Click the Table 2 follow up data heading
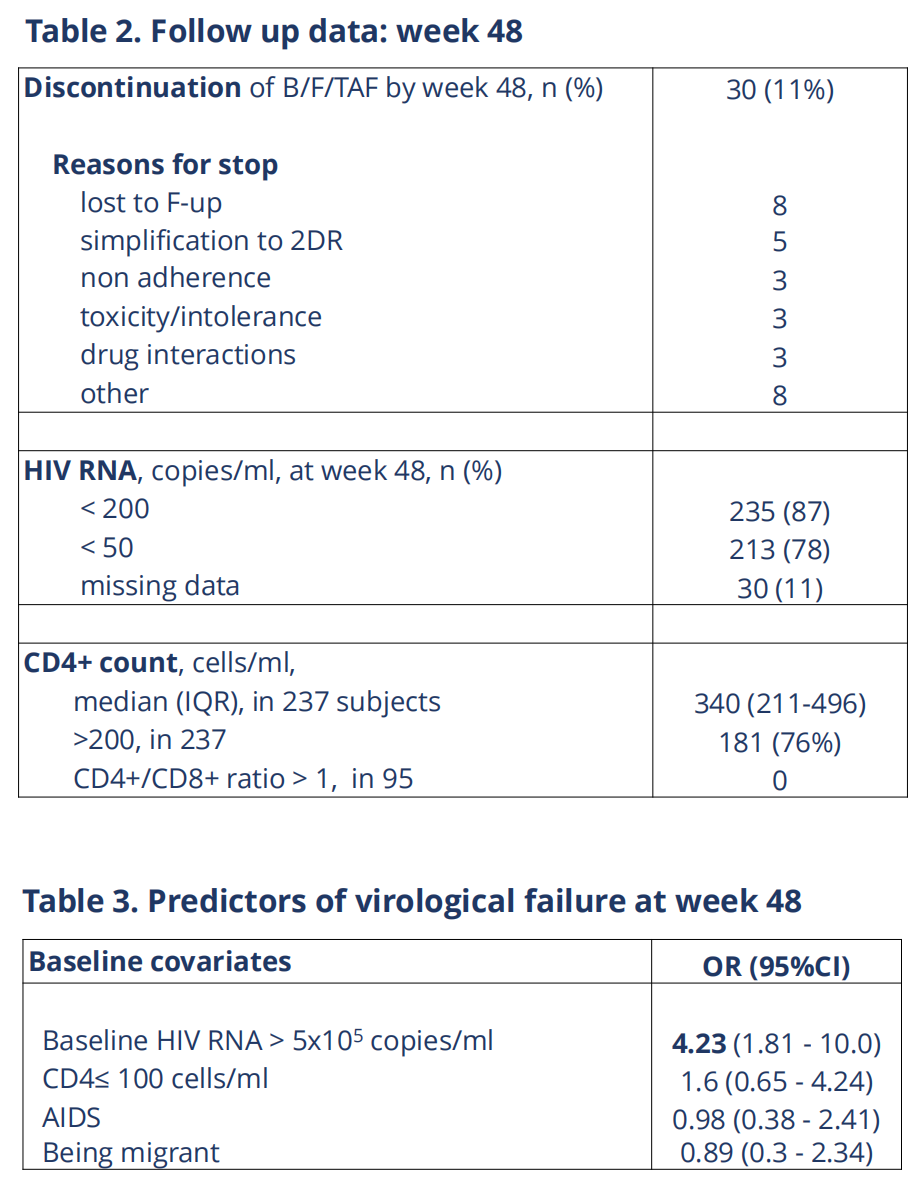 (x=273, y=31)
